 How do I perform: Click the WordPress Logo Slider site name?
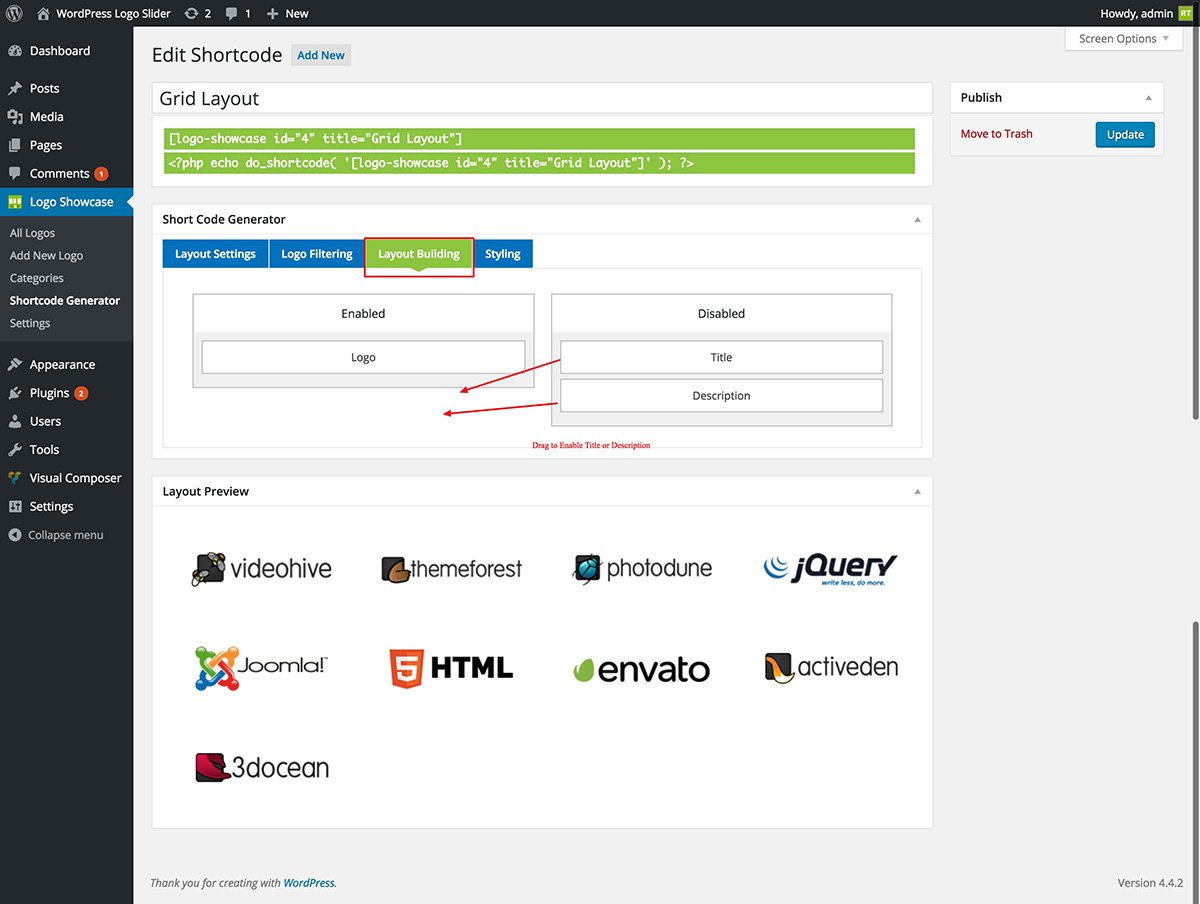click(112, 14)
